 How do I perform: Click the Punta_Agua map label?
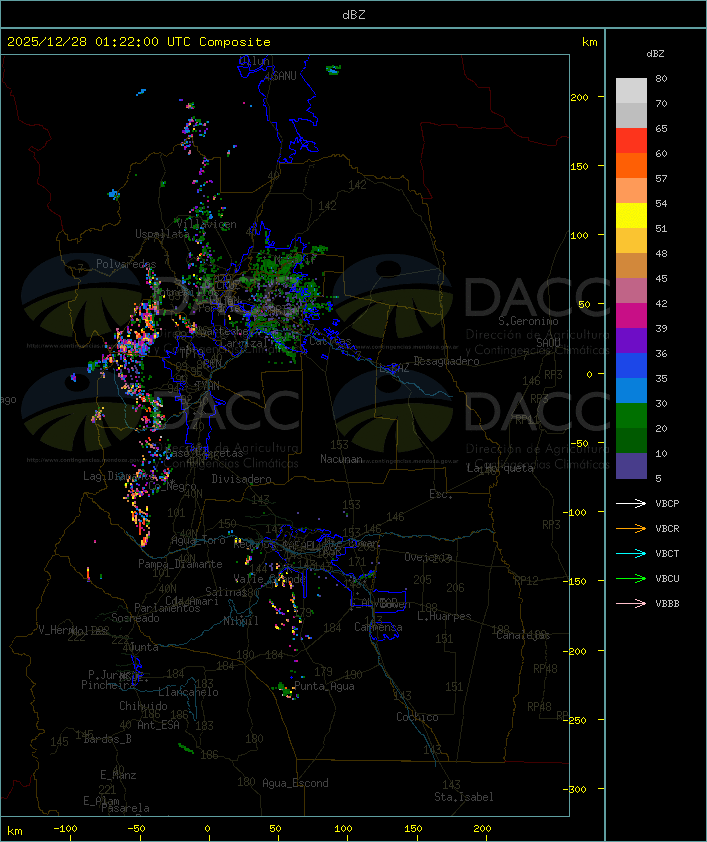tap(324, 686)
